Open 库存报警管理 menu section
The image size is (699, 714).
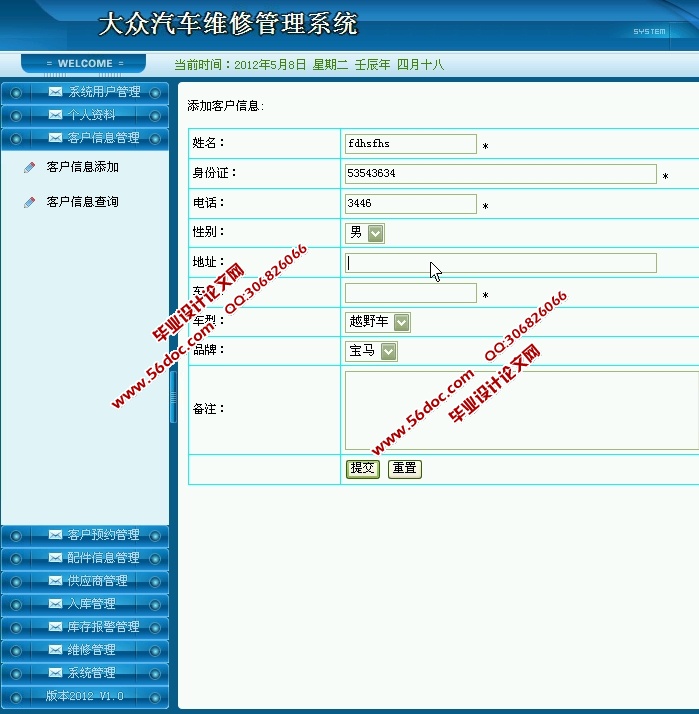click(85, 627)
